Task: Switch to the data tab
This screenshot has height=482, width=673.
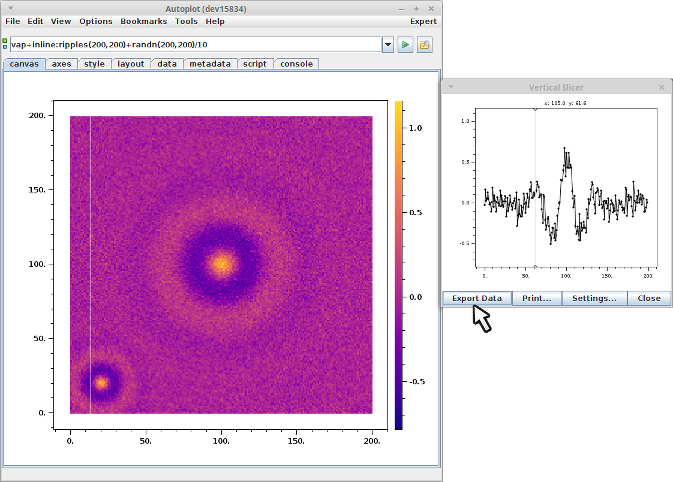Action: pyautogui.click(x=167, y=64)
